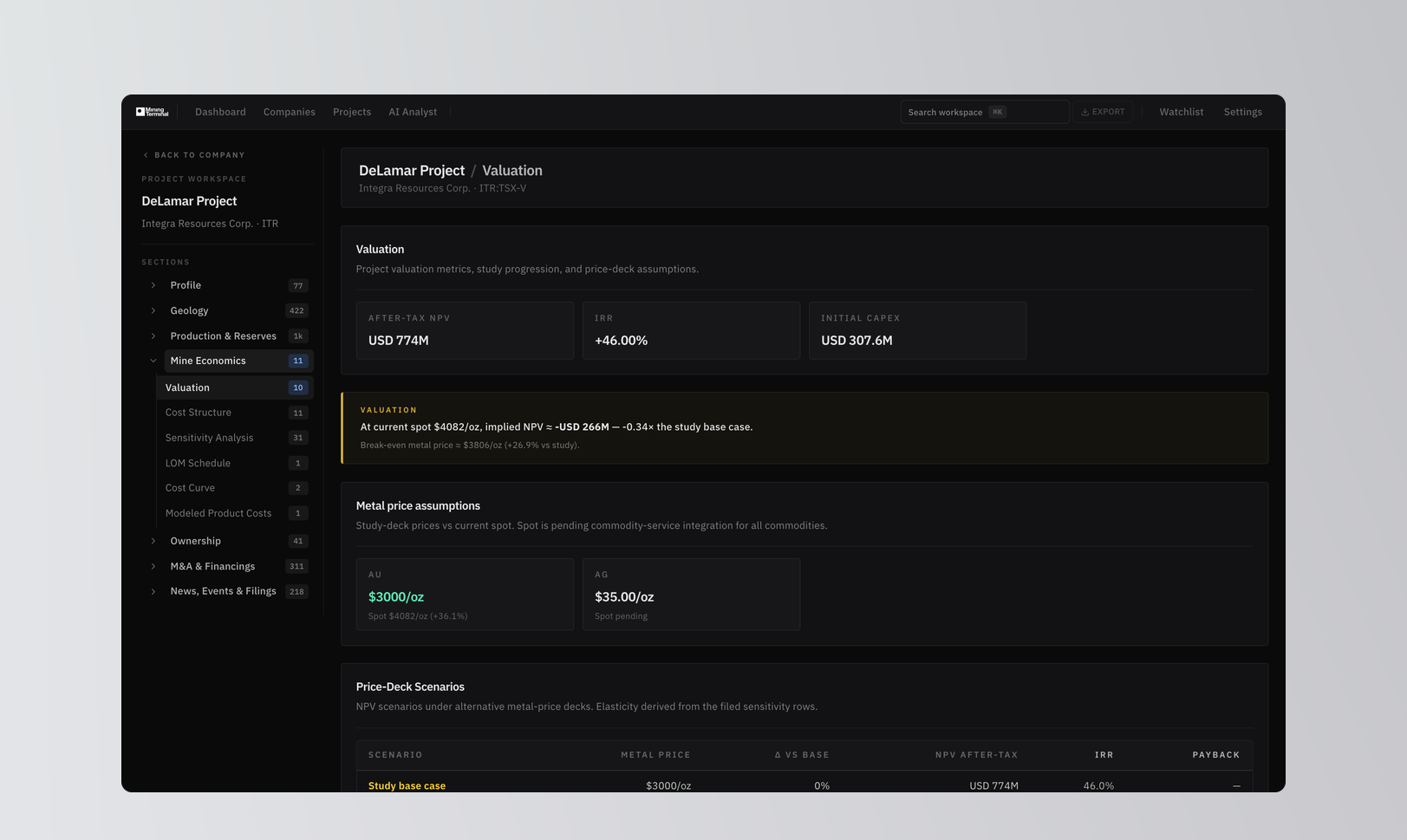Open Settings in the top bar
Image resolution: width=1407 pixels, height=840 pixels.
1243,112
